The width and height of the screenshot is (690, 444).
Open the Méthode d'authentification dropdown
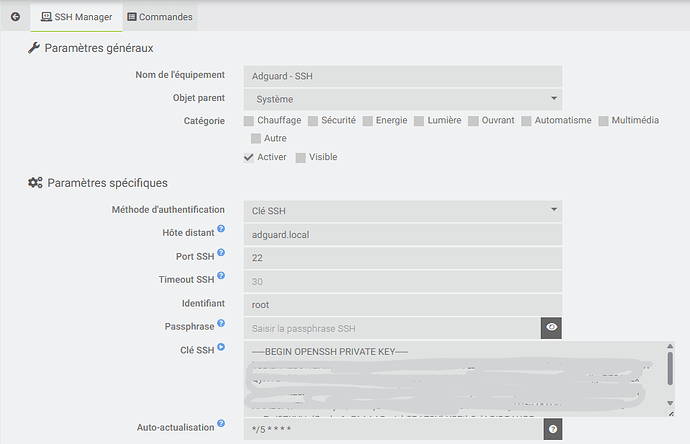coord(403,211)
